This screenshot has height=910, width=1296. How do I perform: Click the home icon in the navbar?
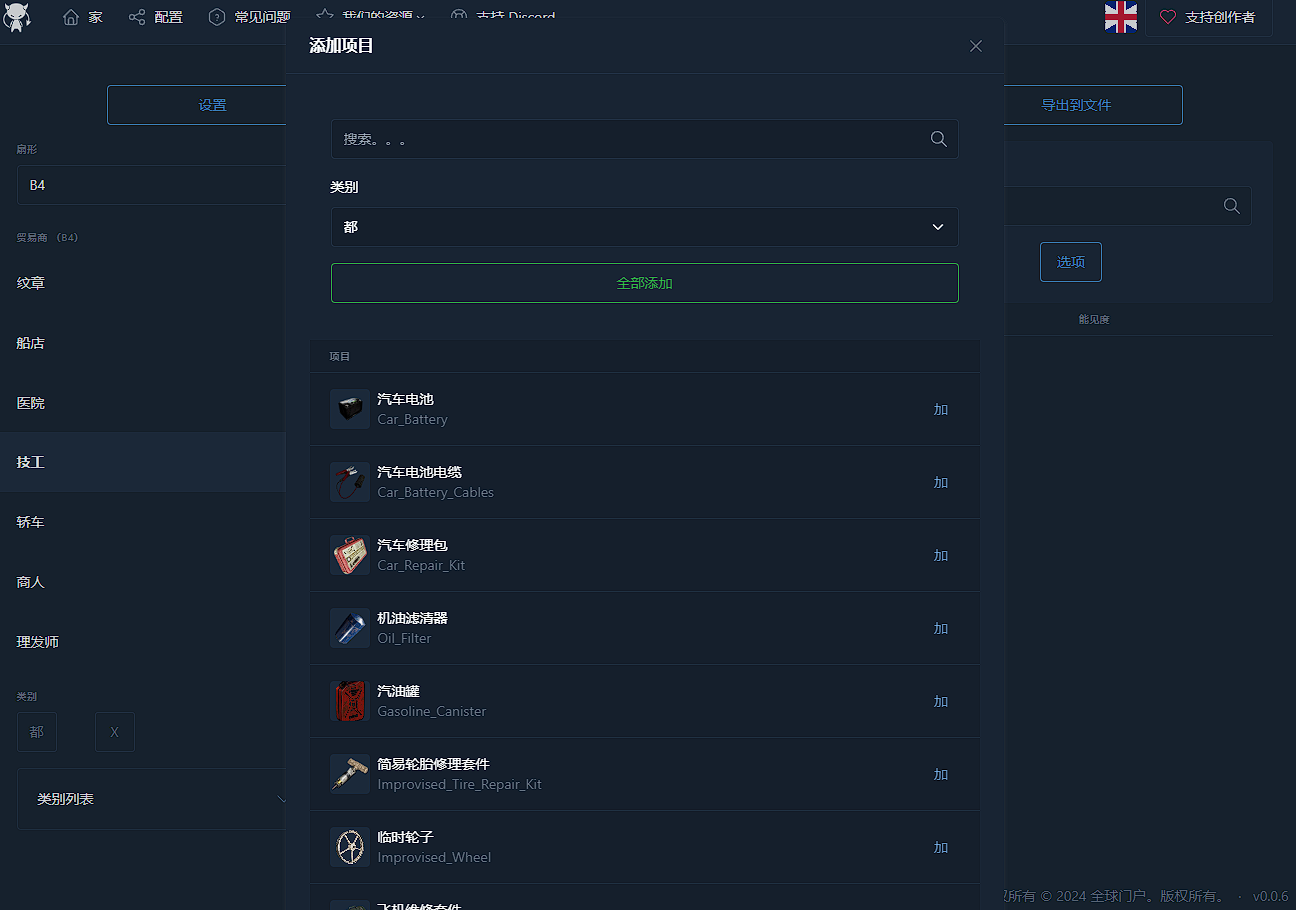(71, 17)
